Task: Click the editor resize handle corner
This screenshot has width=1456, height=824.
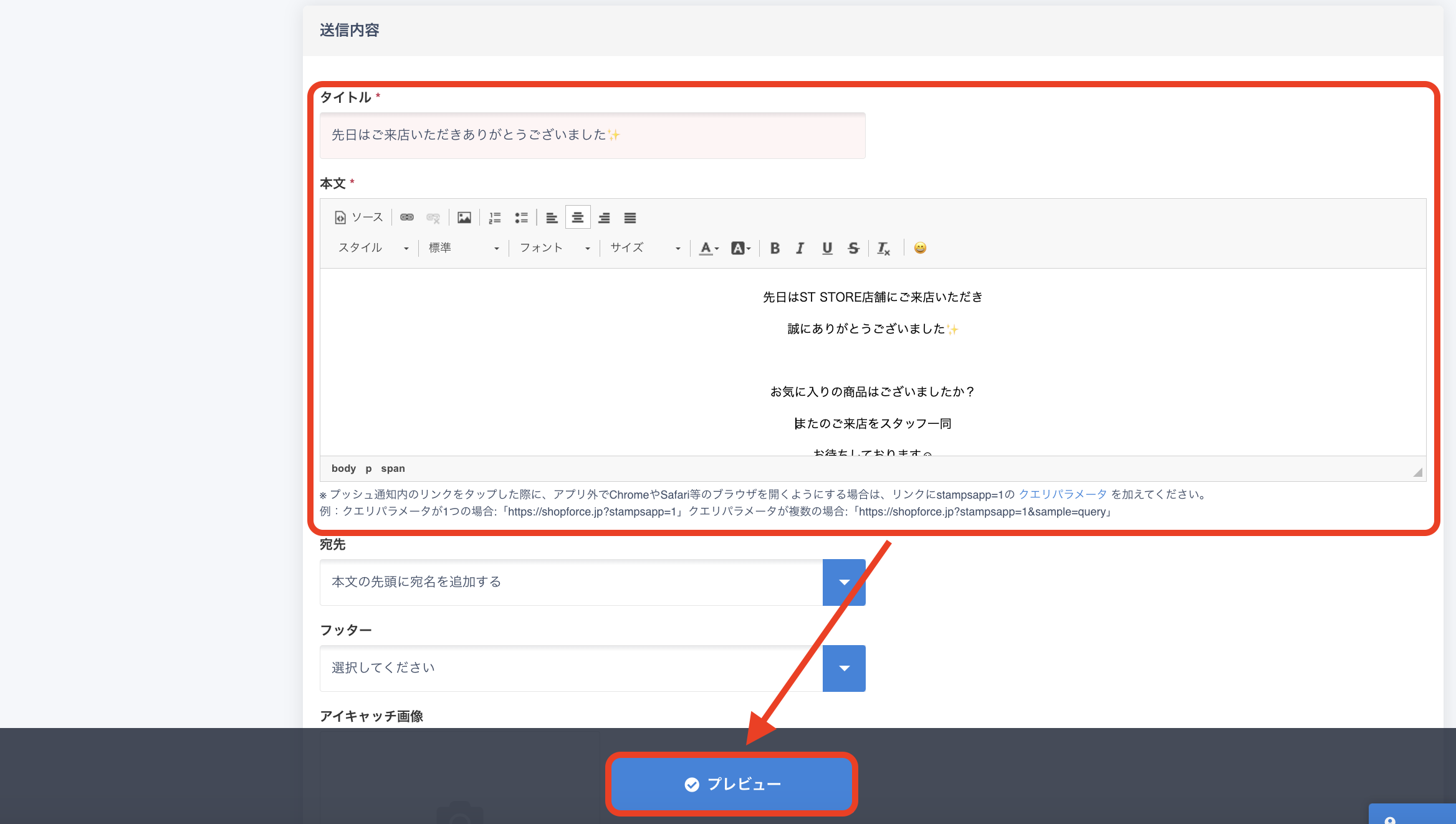Action: pyautogui.click(x=1417, y=472)
